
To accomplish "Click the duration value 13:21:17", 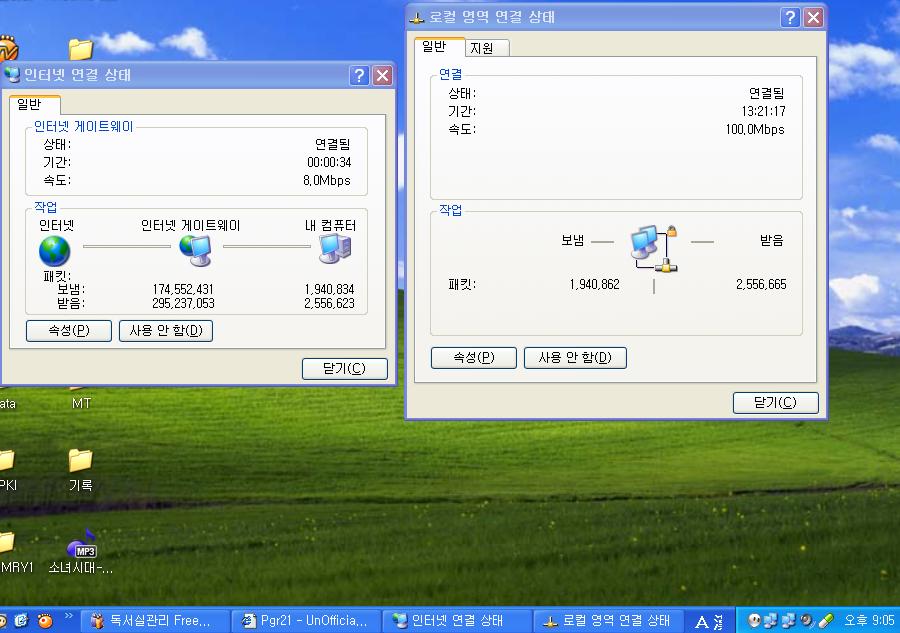I will (x=763, y=111).
